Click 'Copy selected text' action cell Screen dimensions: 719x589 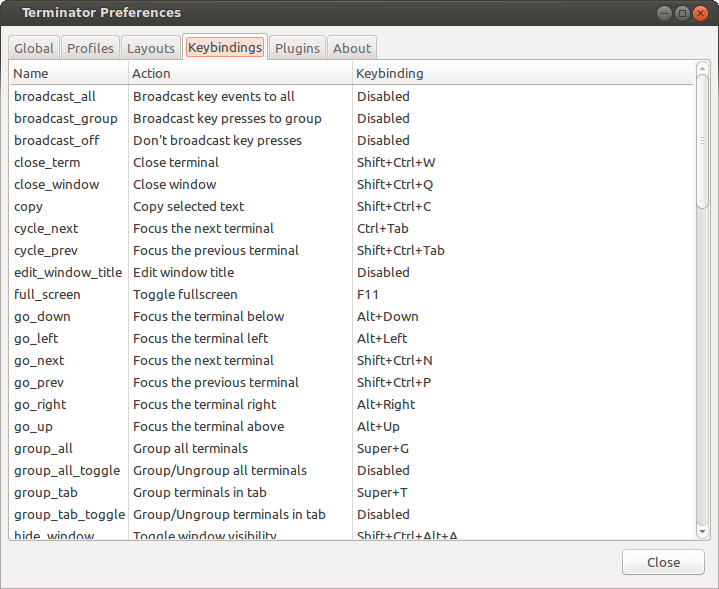click(x=188, y=206)
